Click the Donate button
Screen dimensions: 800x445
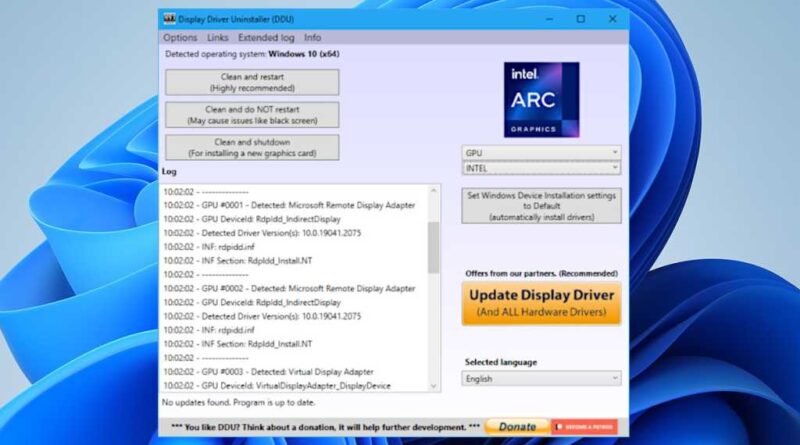(x=517, y=427)
